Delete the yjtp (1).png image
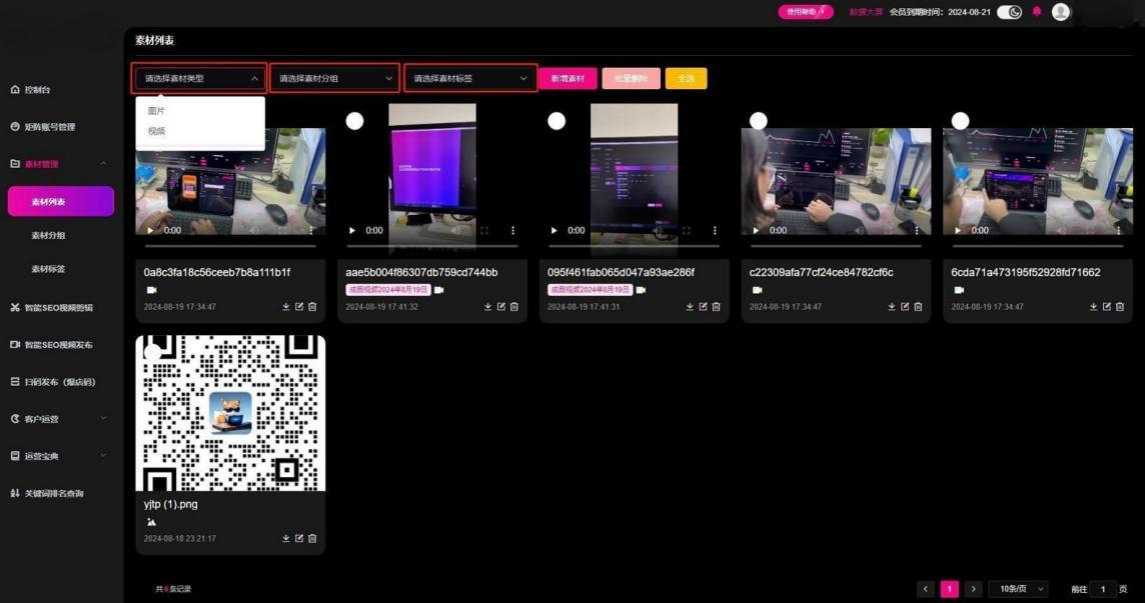 pyautogui.click(x=312, y=539)
